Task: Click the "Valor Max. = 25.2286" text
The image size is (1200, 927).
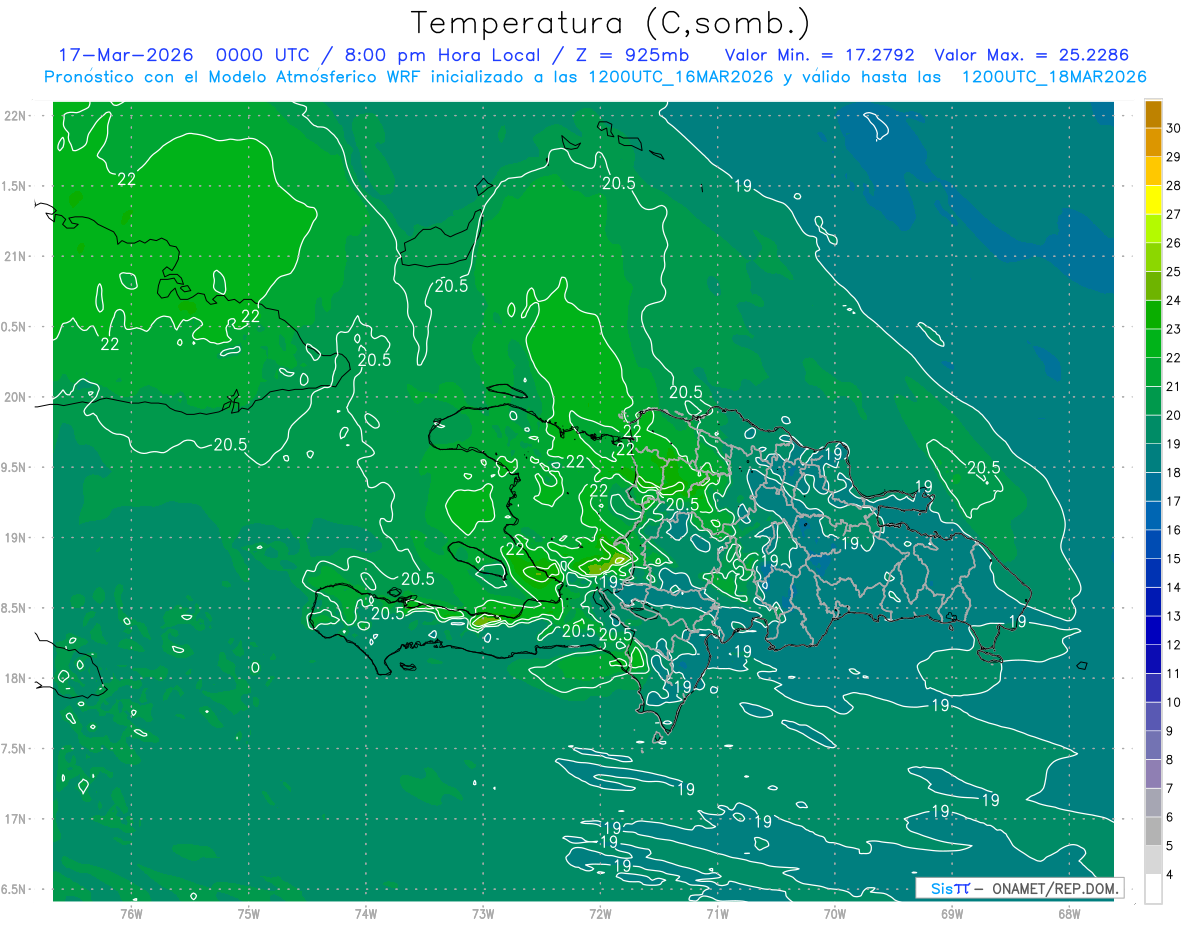Action: tap(1031, 55)
